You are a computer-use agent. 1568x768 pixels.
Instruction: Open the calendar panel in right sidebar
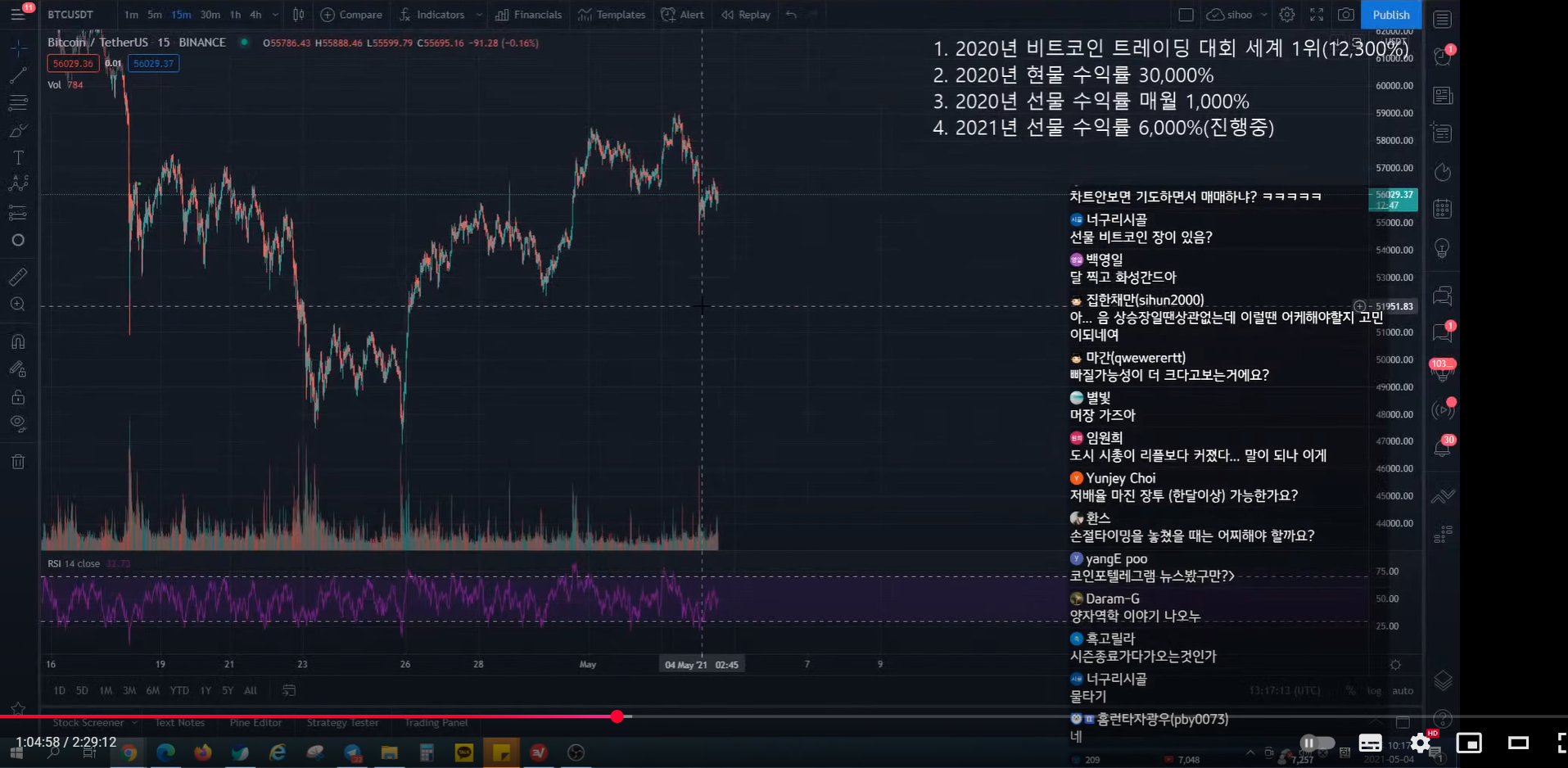coord(1443,210)
